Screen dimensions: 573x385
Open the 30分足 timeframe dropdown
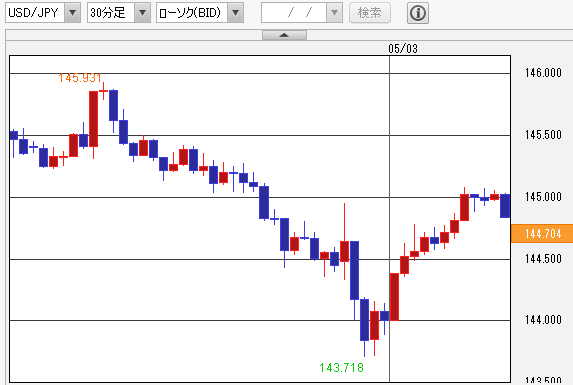point(143,13)
